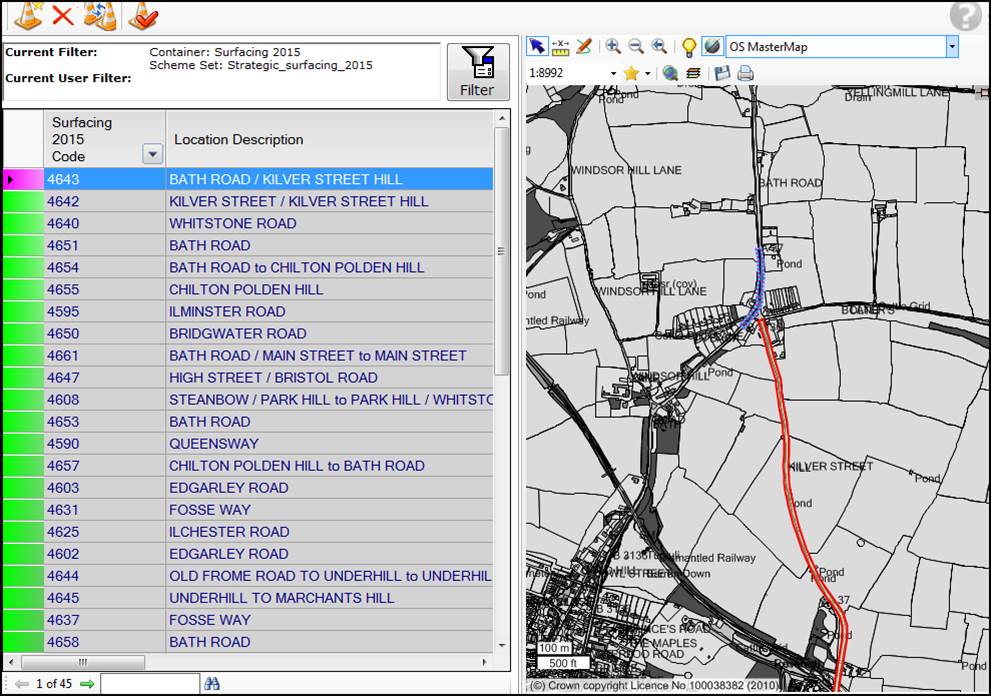Screen dimensions: 991x696
Task: Select the redline sketch pen tool
Action: point(583,46)
